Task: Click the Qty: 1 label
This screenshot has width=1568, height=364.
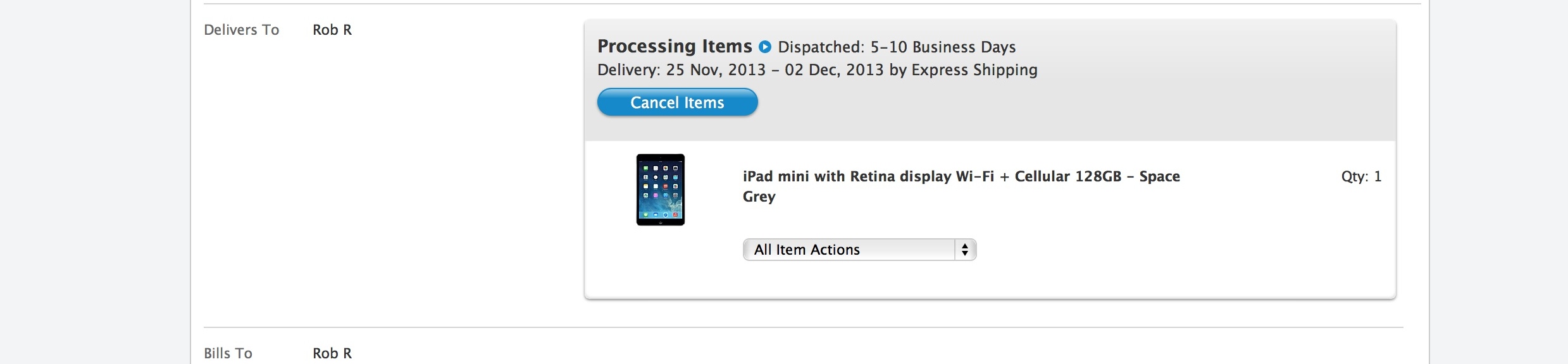Action: (1360, 177)
